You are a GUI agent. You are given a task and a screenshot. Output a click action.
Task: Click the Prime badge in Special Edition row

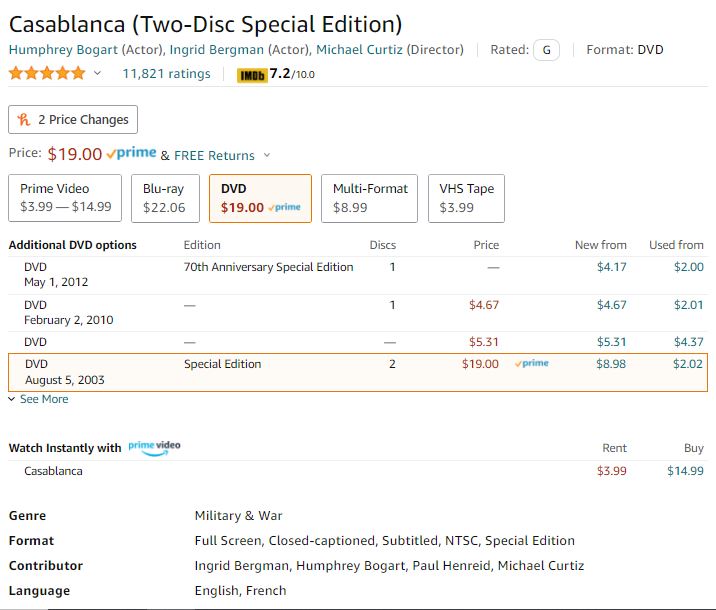(532, 364)
